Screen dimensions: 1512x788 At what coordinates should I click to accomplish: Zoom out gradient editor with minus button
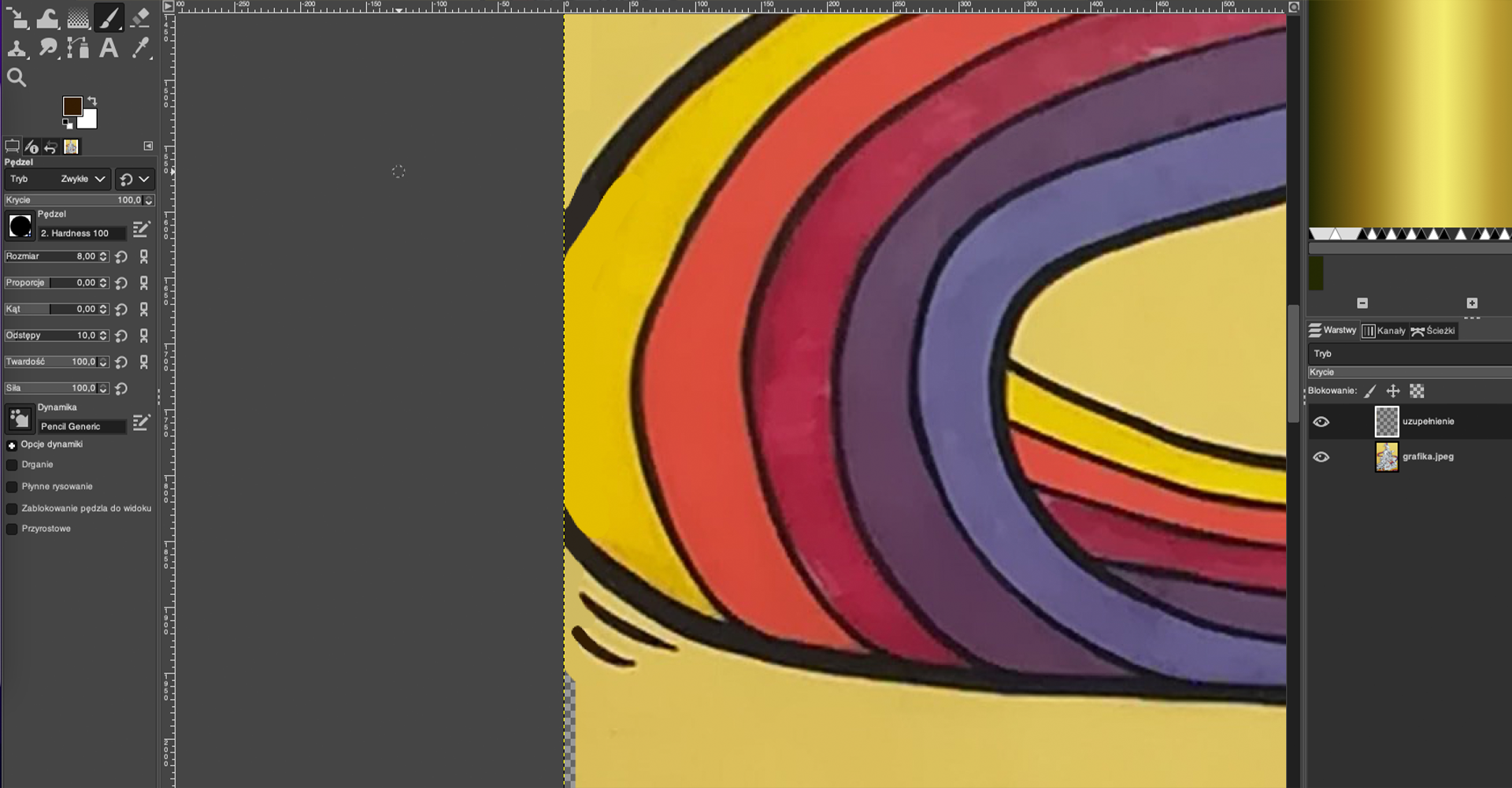click(1362, 303)
